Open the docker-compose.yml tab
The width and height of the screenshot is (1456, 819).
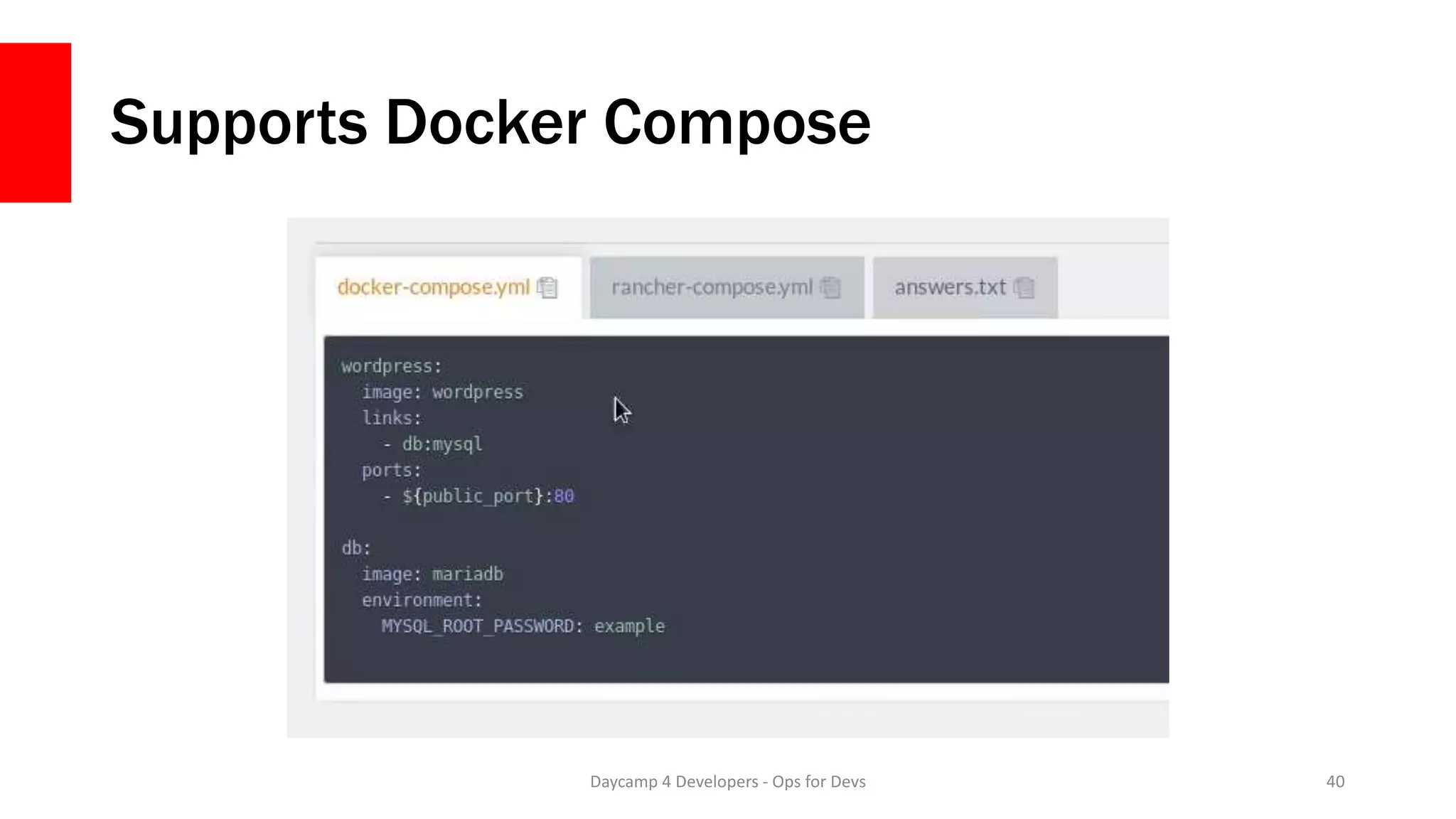click(448, 288)
